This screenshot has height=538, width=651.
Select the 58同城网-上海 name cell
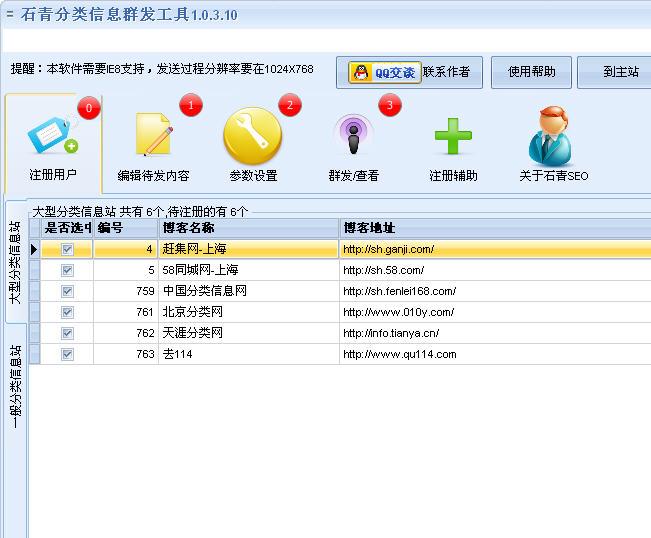tap(249, 270)
